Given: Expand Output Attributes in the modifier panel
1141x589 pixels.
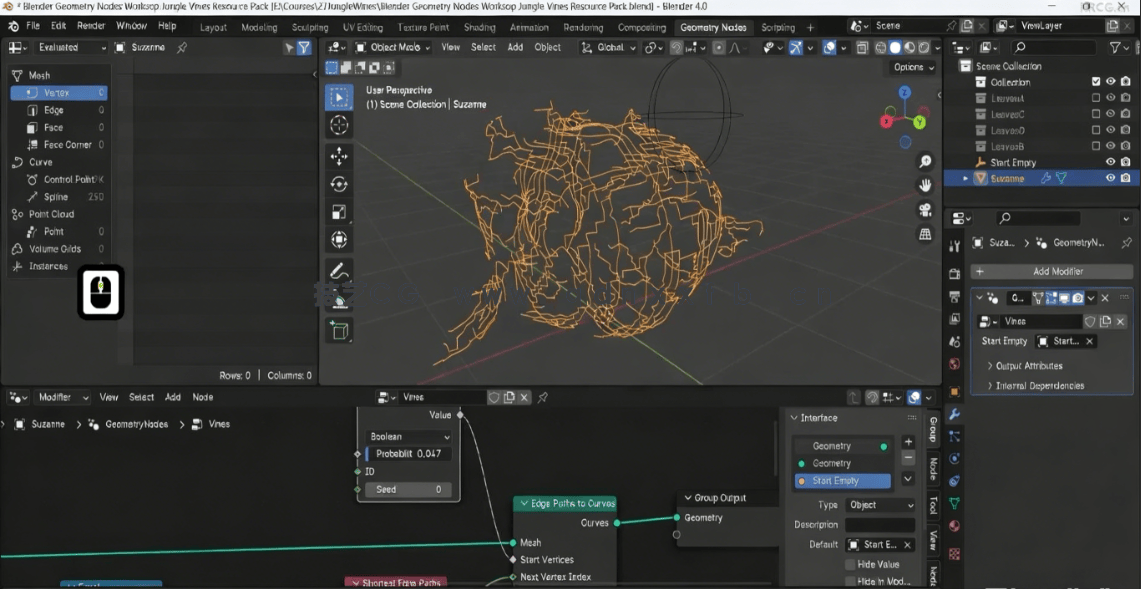Looking at the screenshot, I should pyautogui.click(x=1031, y=366).
